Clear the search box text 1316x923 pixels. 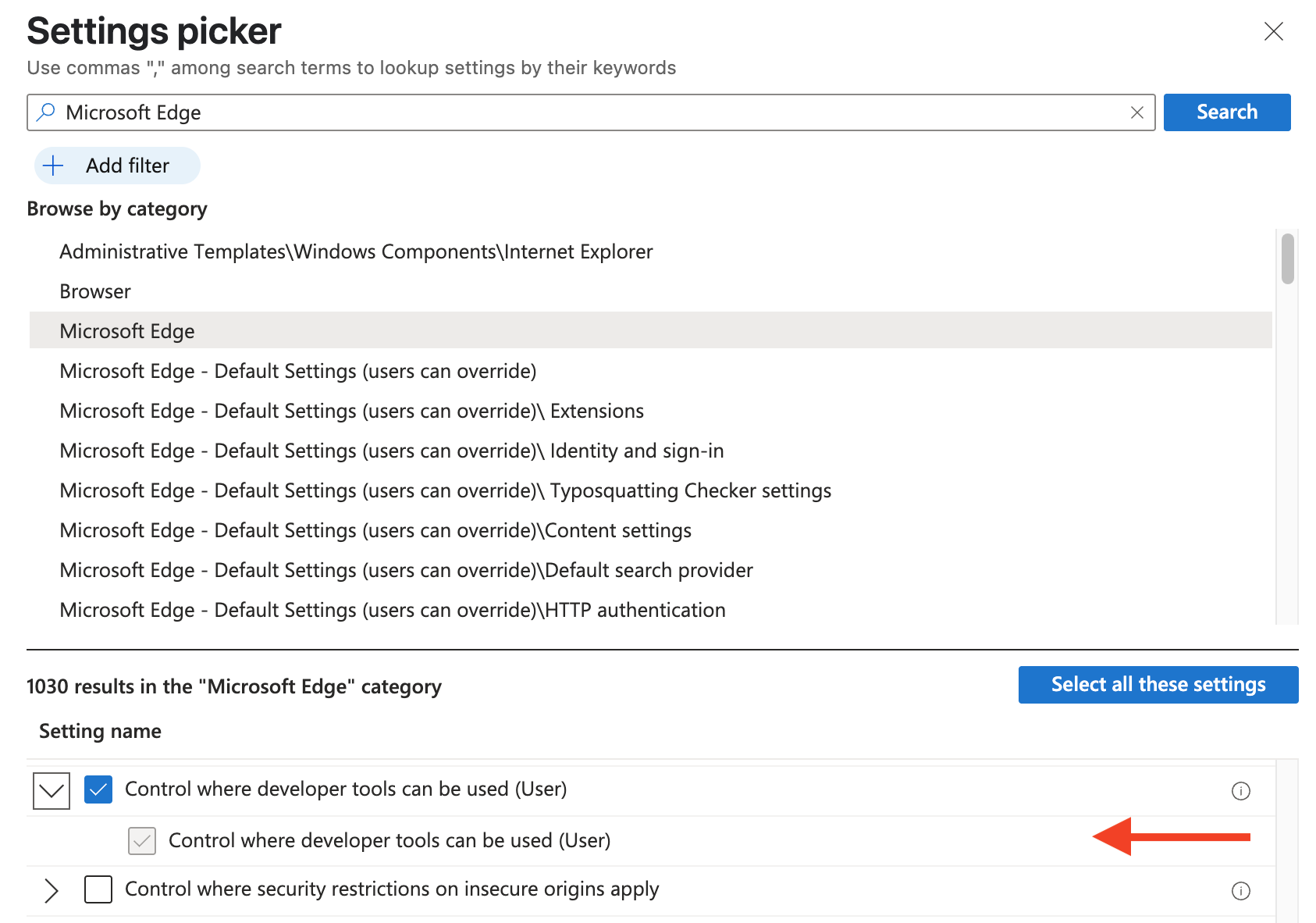coord(1136,112)
